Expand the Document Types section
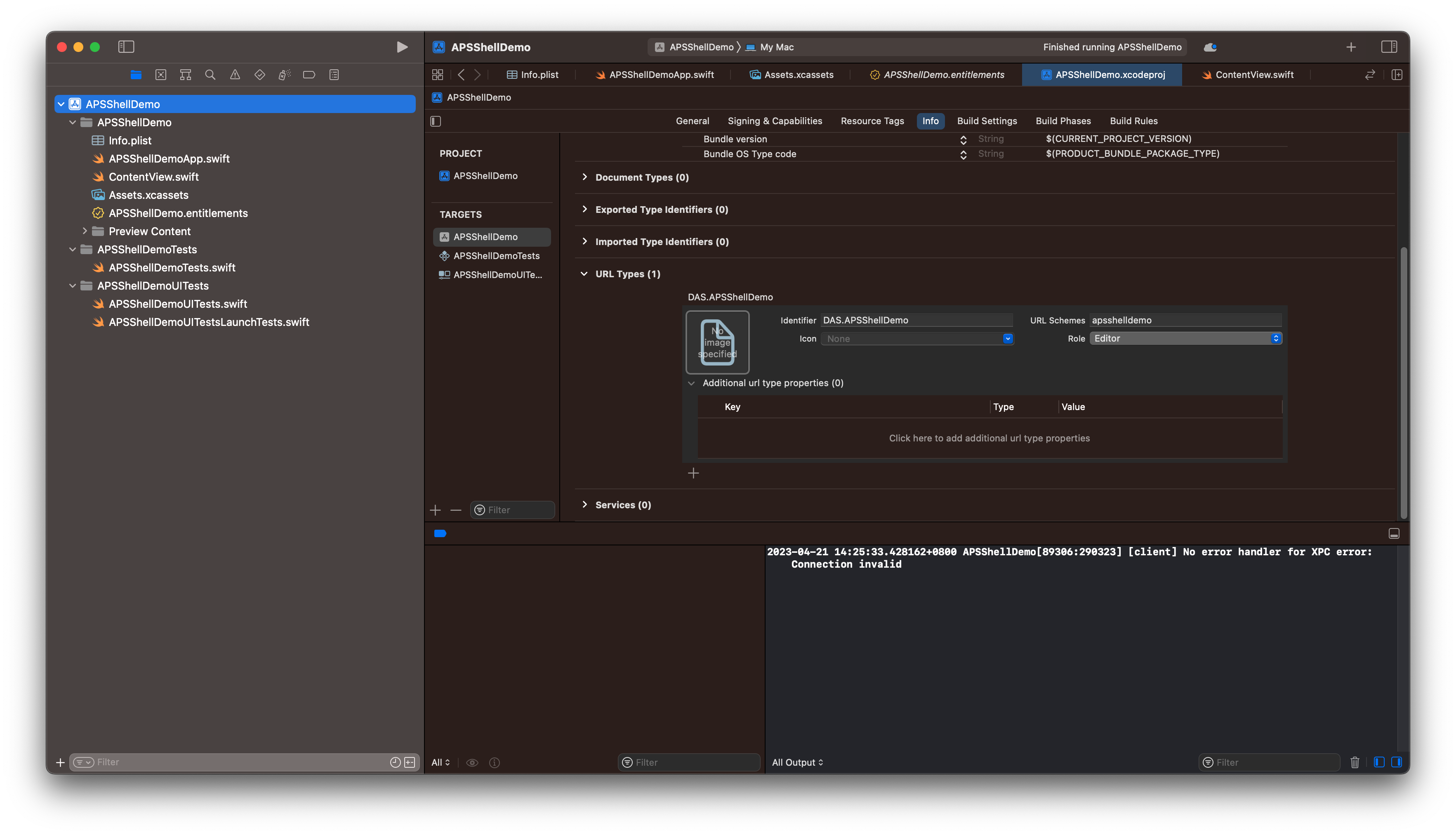The height and width of the screenshot is (835, 1456). (584, 177)
